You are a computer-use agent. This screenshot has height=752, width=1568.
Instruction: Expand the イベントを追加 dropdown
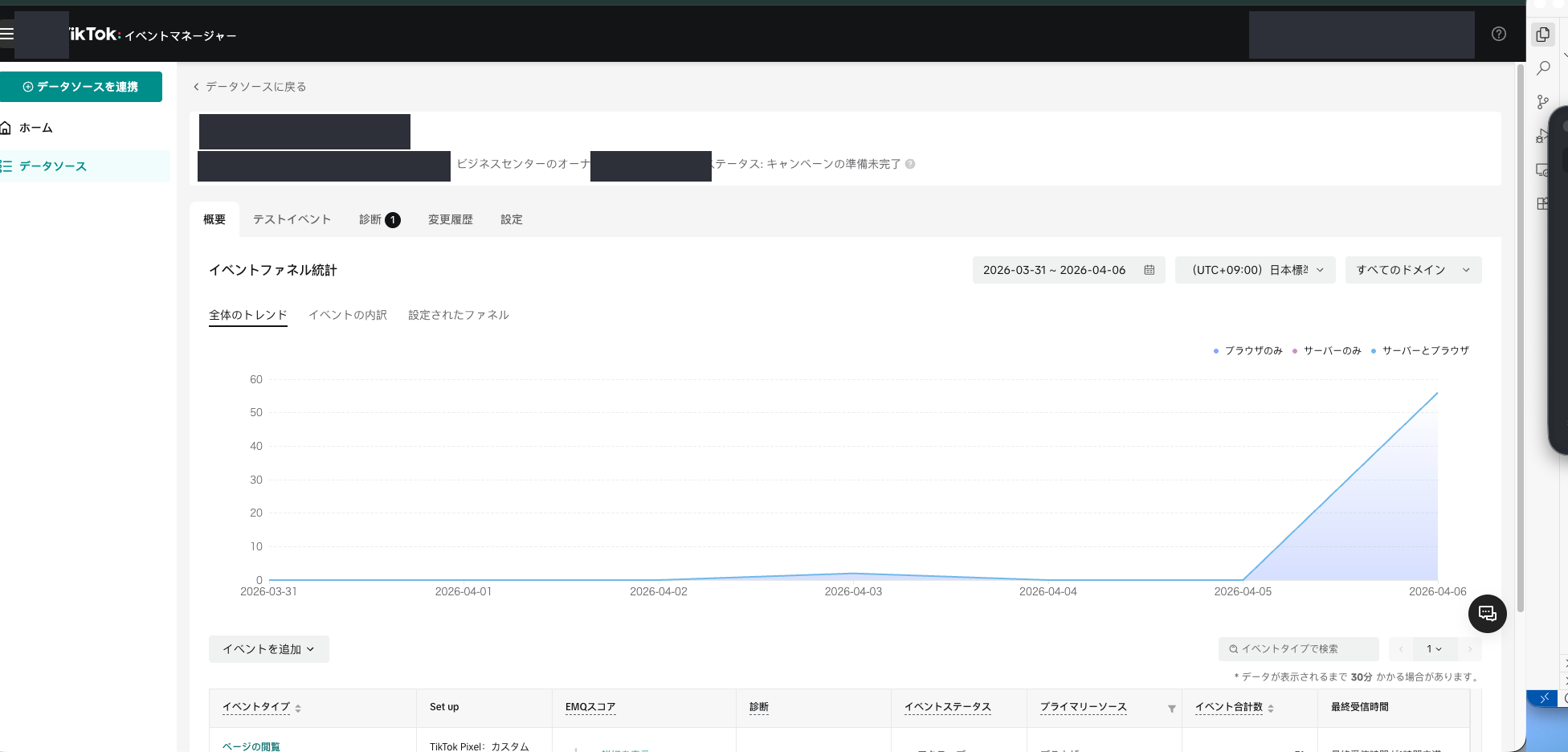click(x=268, y=648)
